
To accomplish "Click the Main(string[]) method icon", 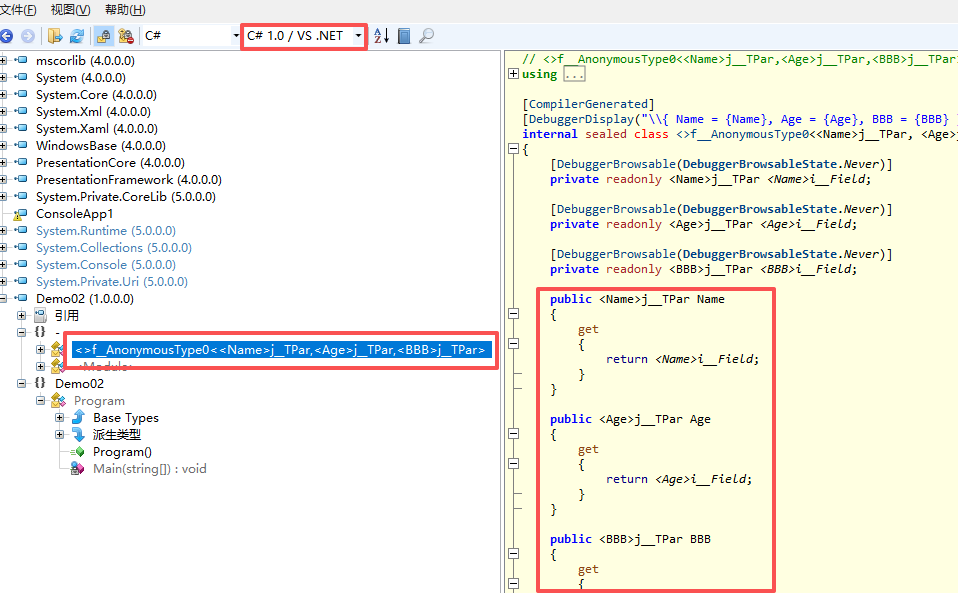I will coord(78,469).
